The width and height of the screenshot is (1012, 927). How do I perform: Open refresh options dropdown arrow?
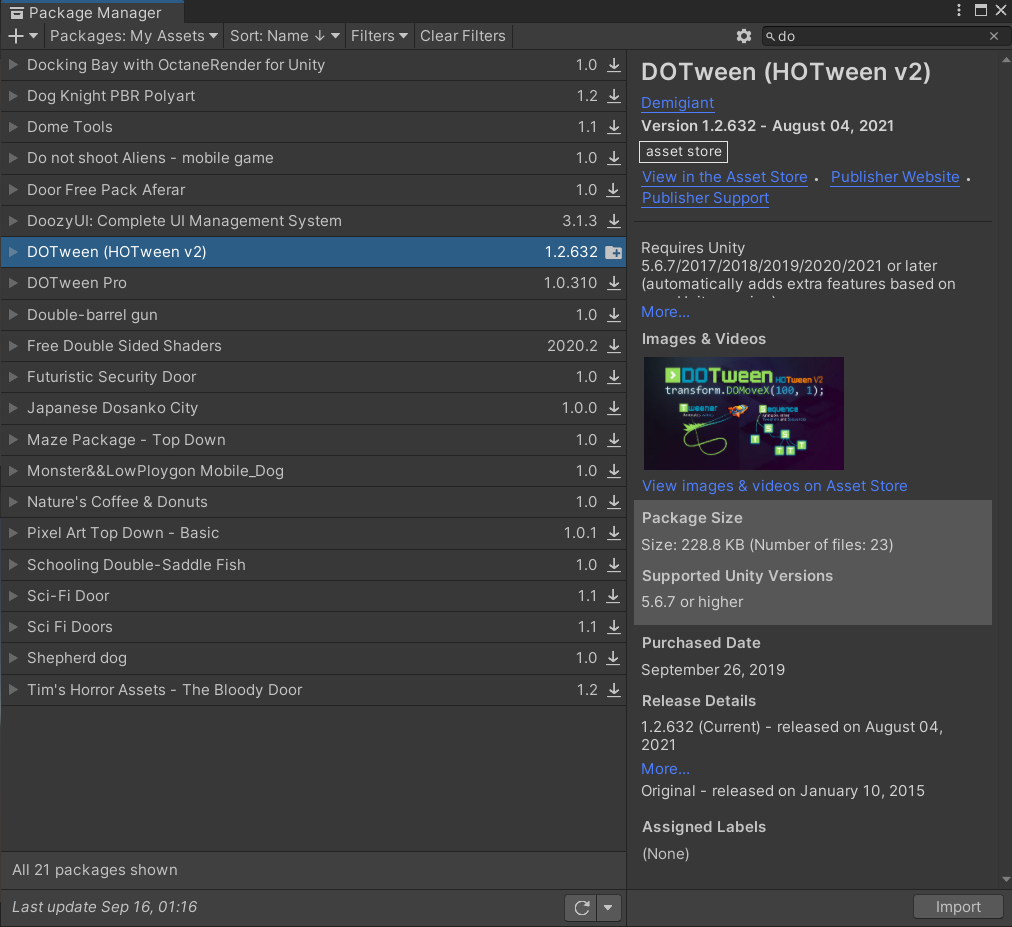click(608, 908)
